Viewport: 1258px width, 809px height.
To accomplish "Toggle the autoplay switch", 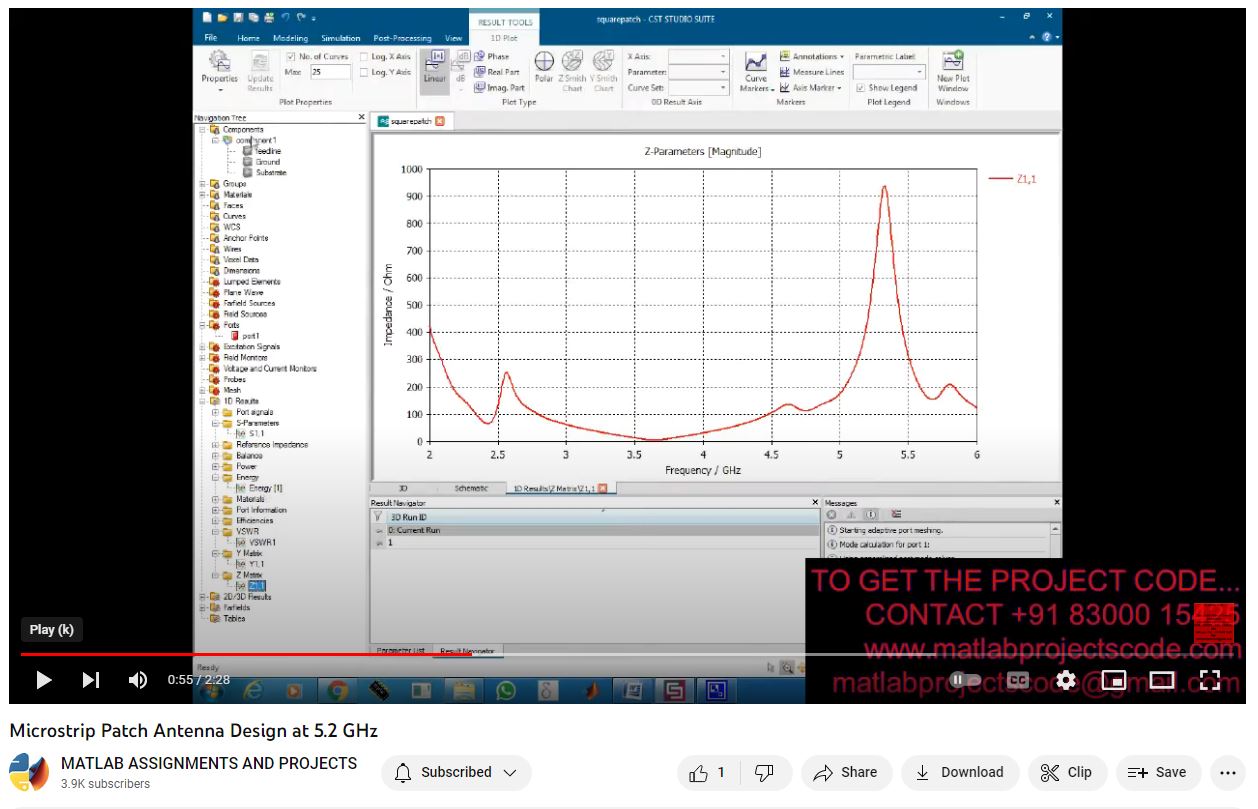I will click(x=965, y=680).
